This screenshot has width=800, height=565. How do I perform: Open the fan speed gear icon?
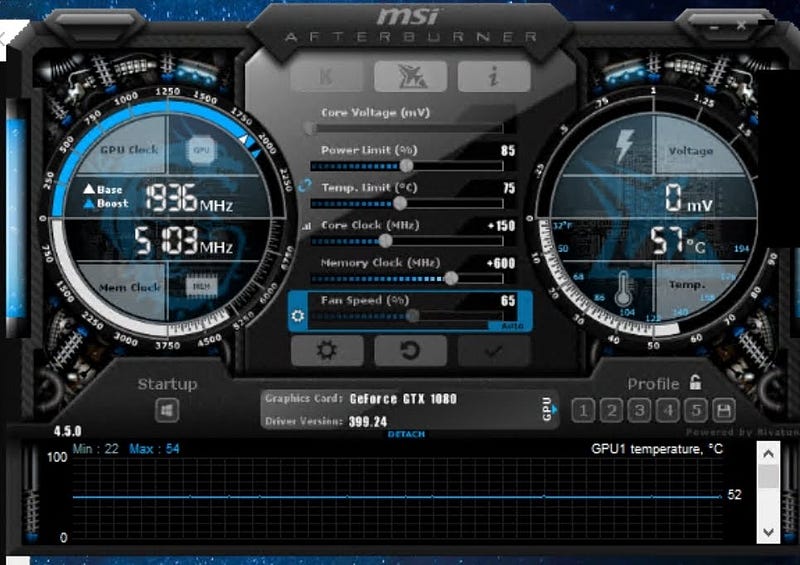tap(297, 316)
